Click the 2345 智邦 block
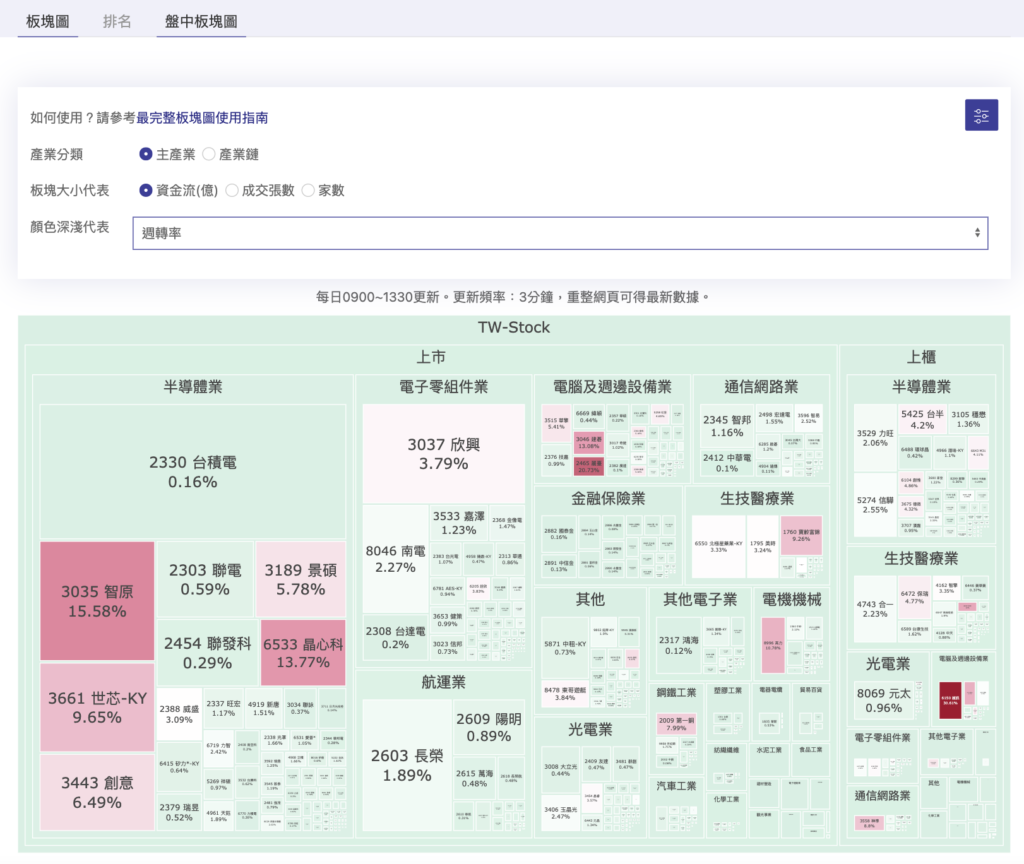 (727, 426)
